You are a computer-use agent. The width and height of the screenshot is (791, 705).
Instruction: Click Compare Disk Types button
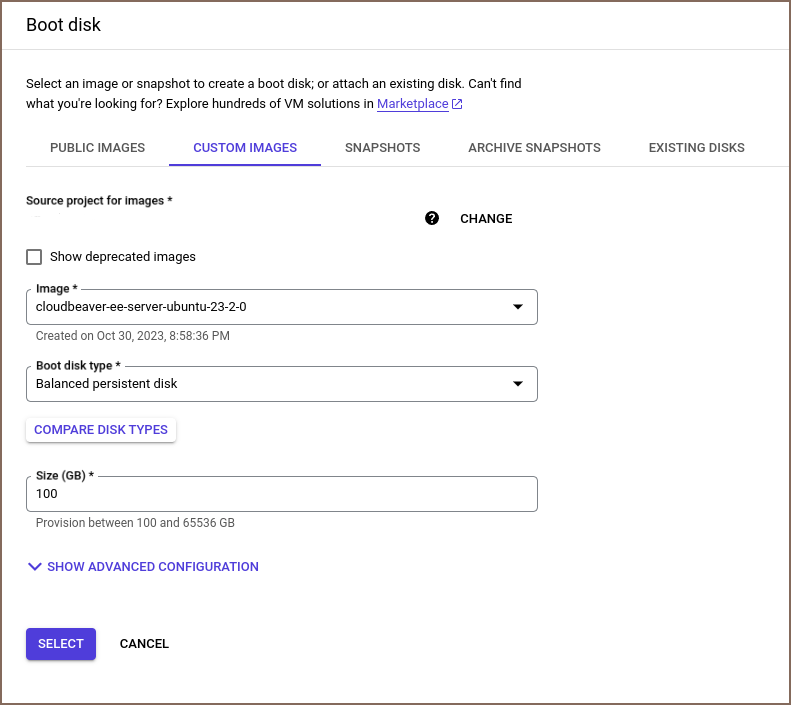pos(101,430)
